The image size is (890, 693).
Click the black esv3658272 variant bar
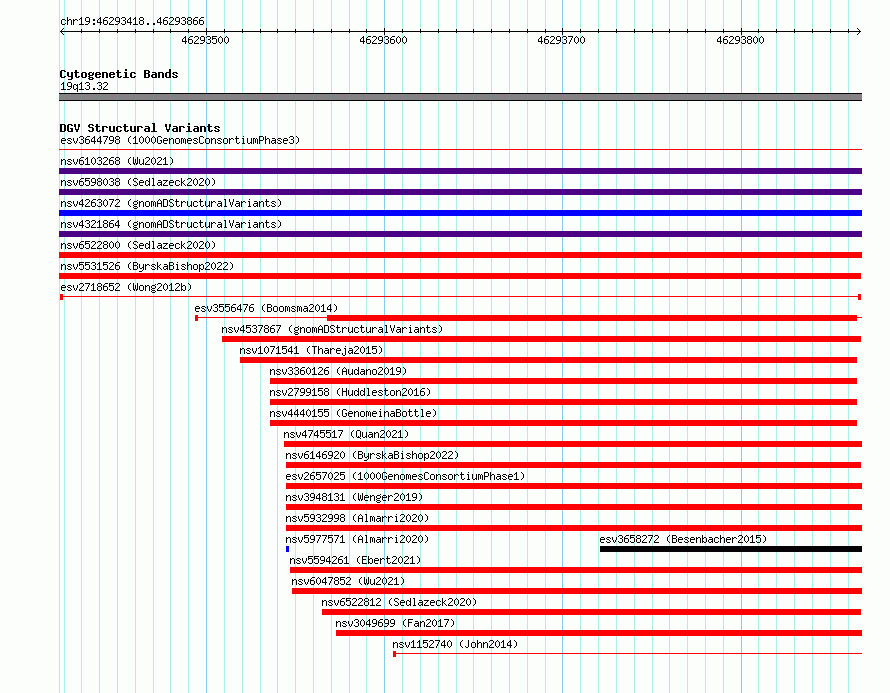tap(731, 549)
